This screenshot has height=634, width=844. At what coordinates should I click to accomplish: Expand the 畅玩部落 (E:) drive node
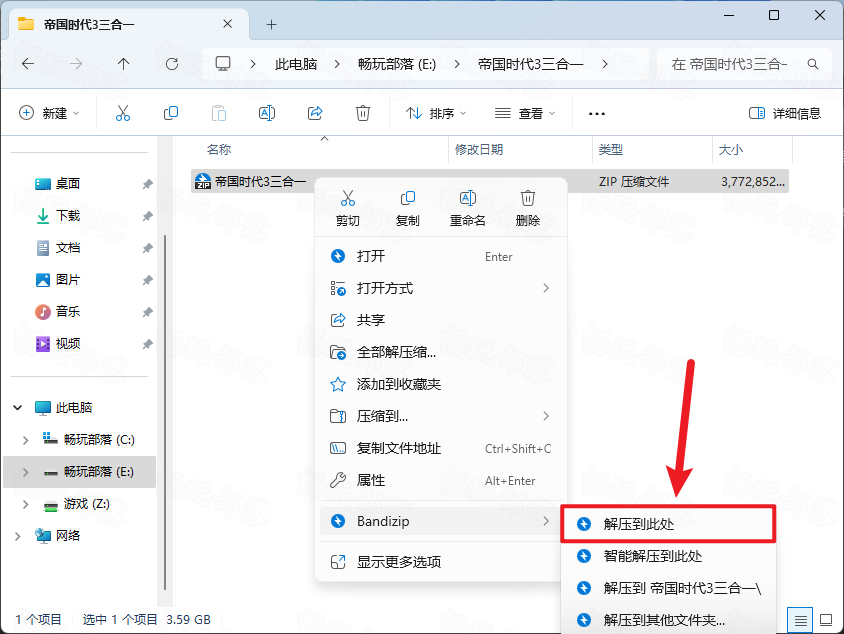[25, 472]
